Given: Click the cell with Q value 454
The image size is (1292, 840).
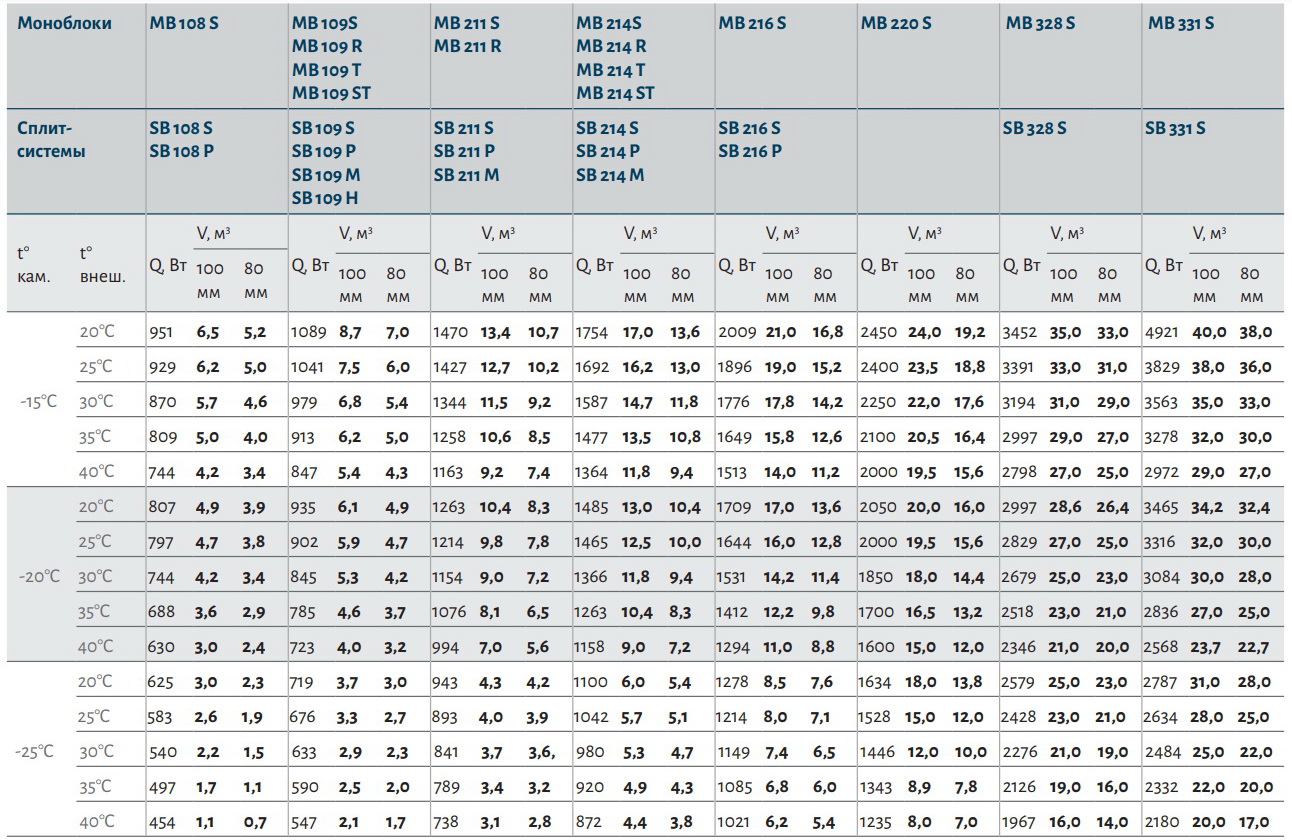Looking at the screenshot, I should (x=161, y=822).
